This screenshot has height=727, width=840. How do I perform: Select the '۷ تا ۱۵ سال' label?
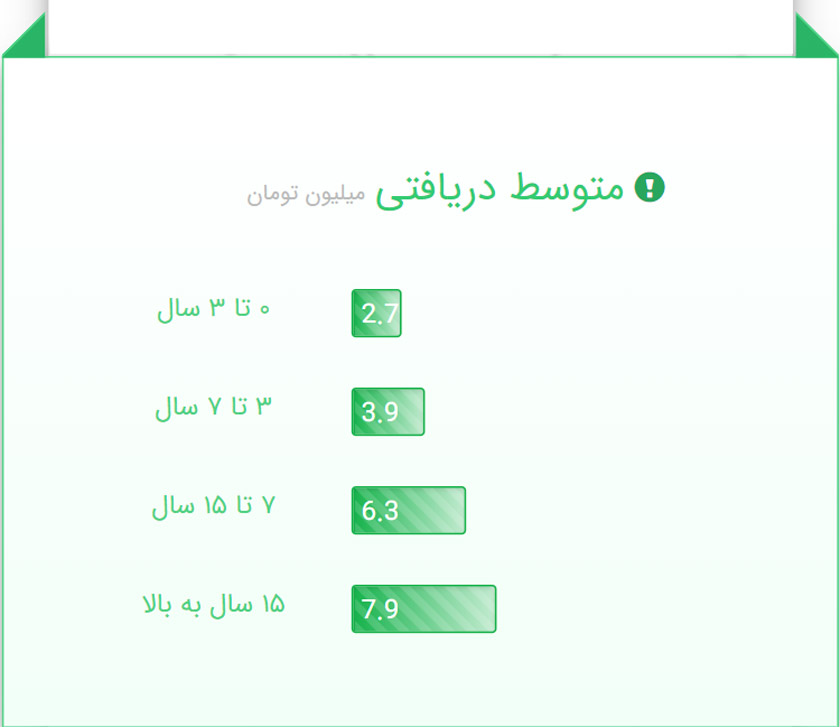pyautogui.click(x=213, y=506)
